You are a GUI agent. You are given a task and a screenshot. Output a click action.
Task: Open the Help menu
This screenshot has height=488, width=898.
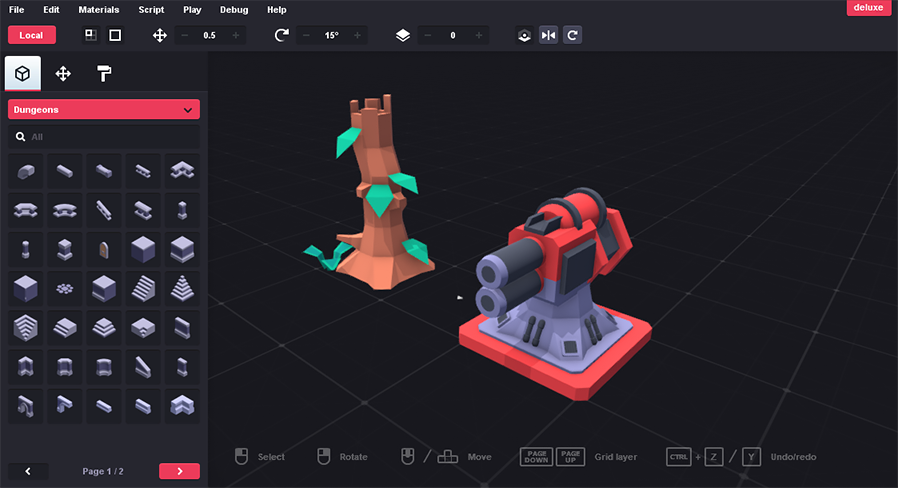[277, 10]
